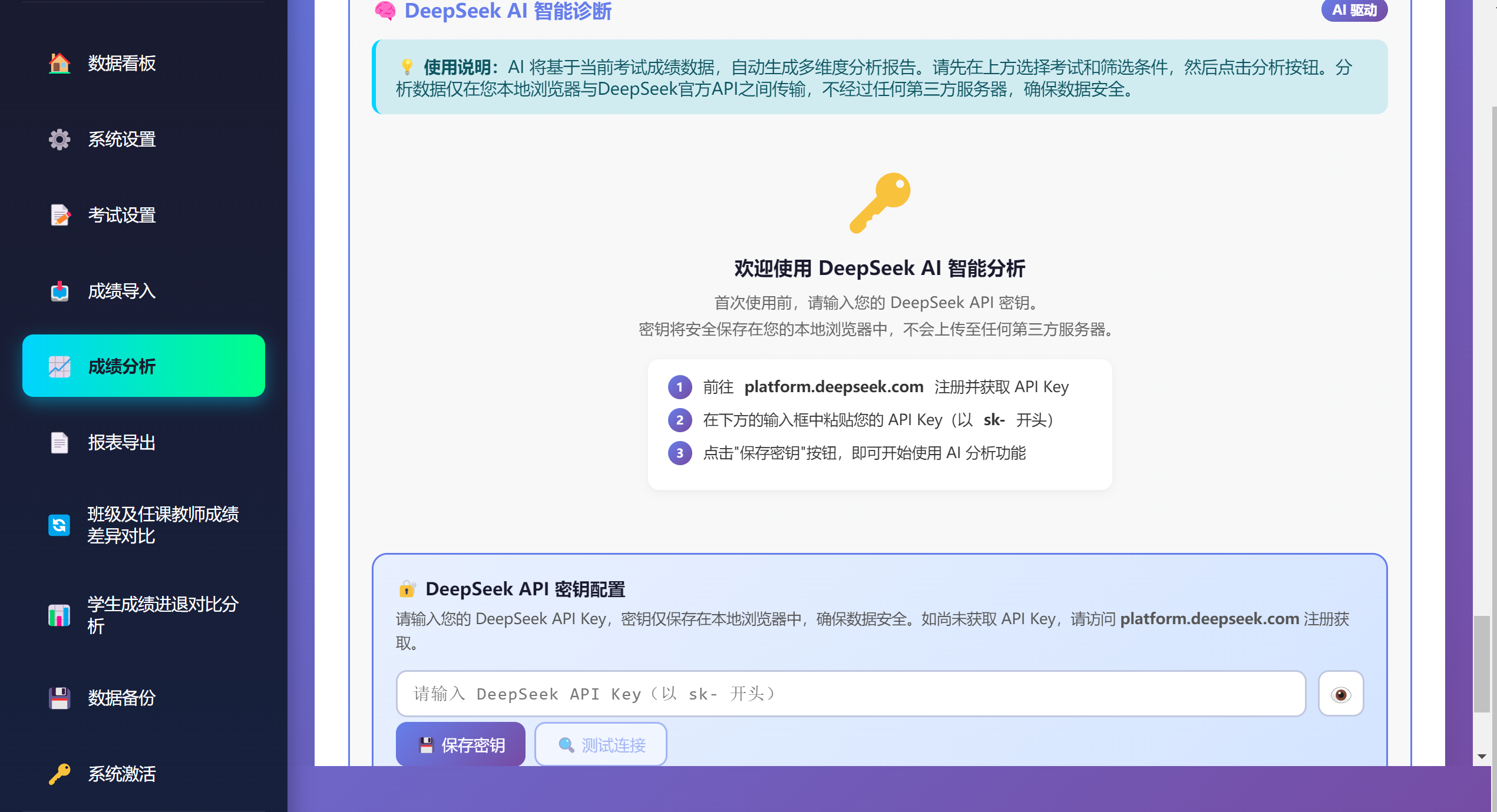
Task: Open the 数据看板 menu item
Action: pos(144,63)
